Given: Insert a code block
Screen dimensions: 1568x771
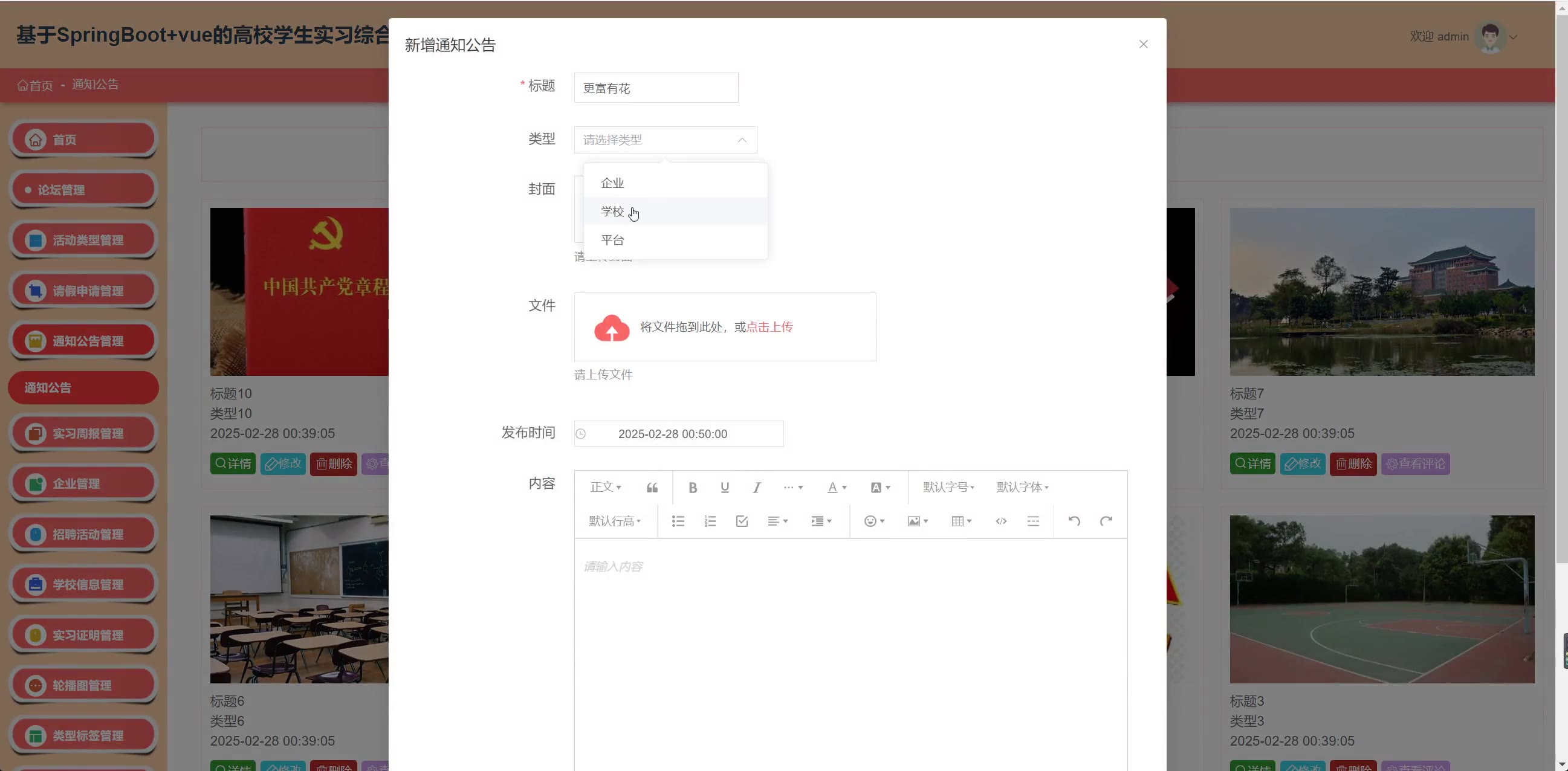Looking at the screenshot, I should (x=1000, y=521).
